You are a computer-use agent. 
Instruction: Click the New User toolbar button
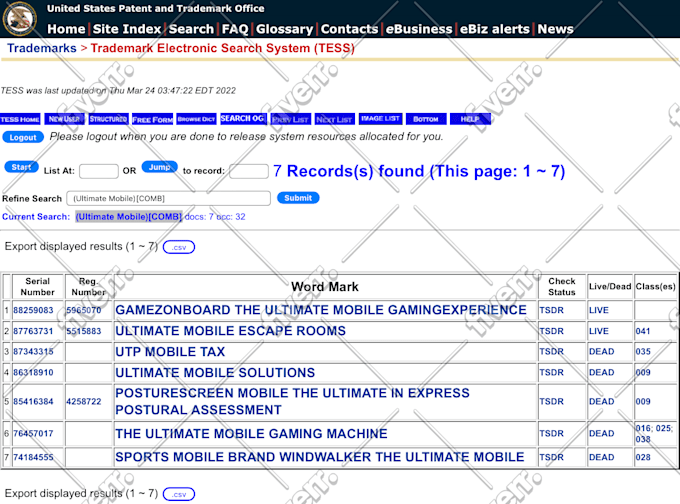64,119
